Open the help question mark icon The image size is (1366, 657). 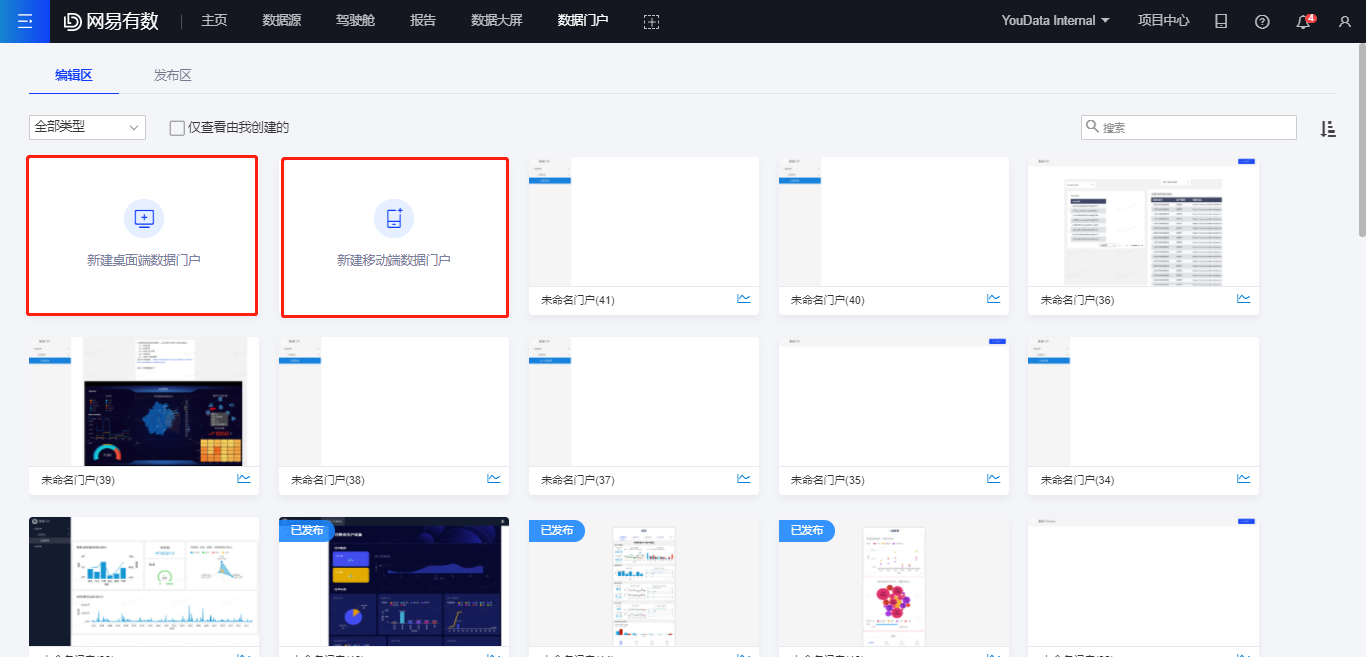[x=1262, y=21]
